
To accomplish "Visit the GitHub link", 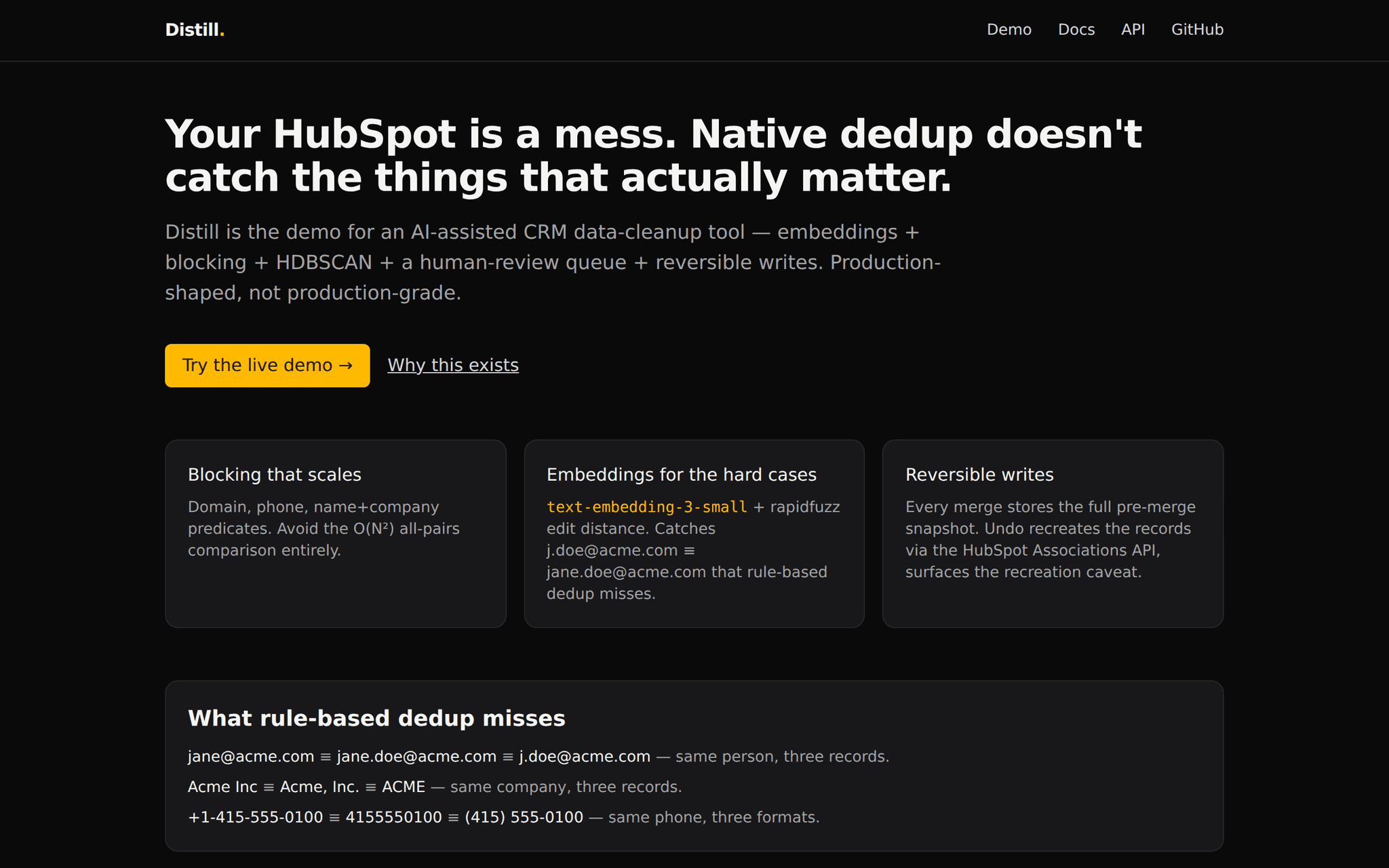I will pyautogui.click(x=1197, y=30).
